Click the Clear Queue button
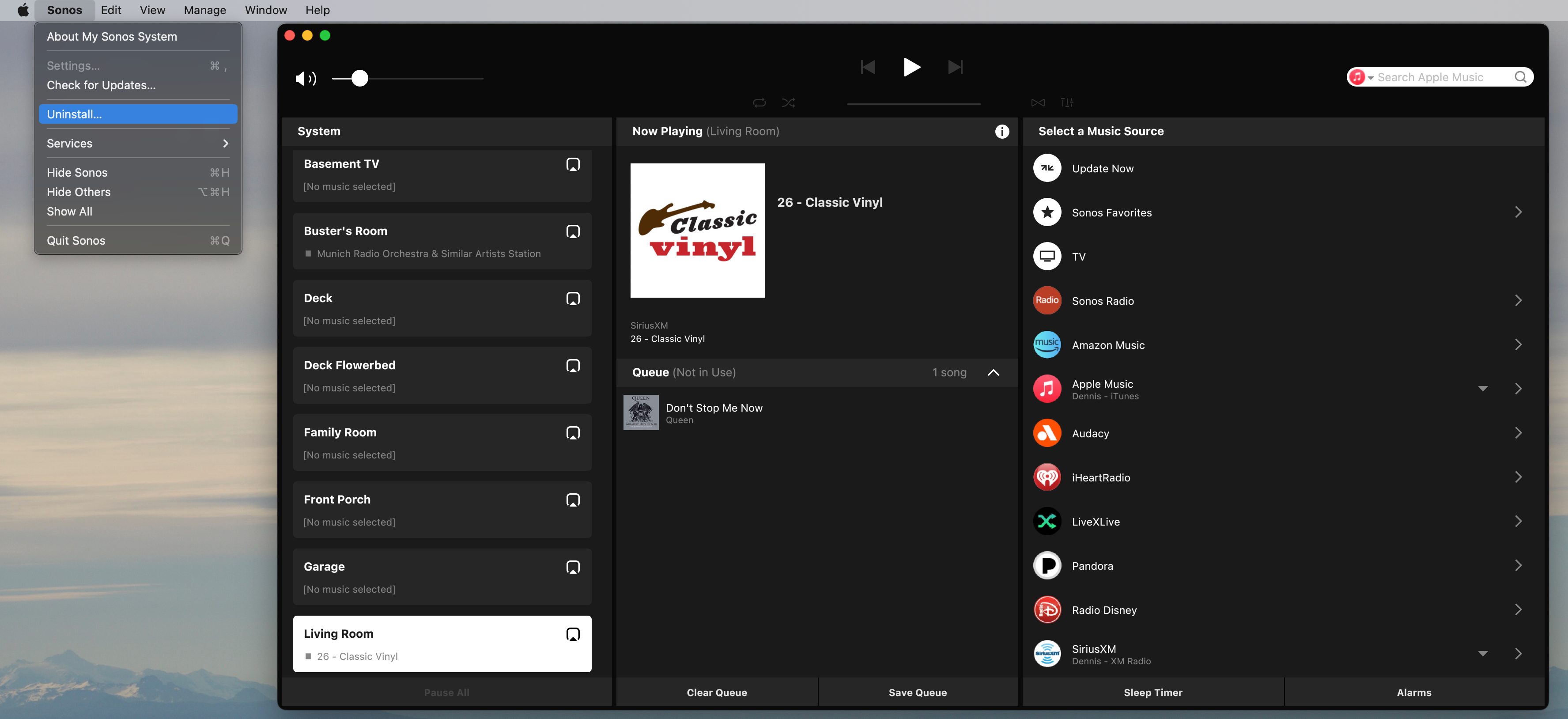Screen dimensions: 1568x719 pyautogui.click(x=716, y=691)
